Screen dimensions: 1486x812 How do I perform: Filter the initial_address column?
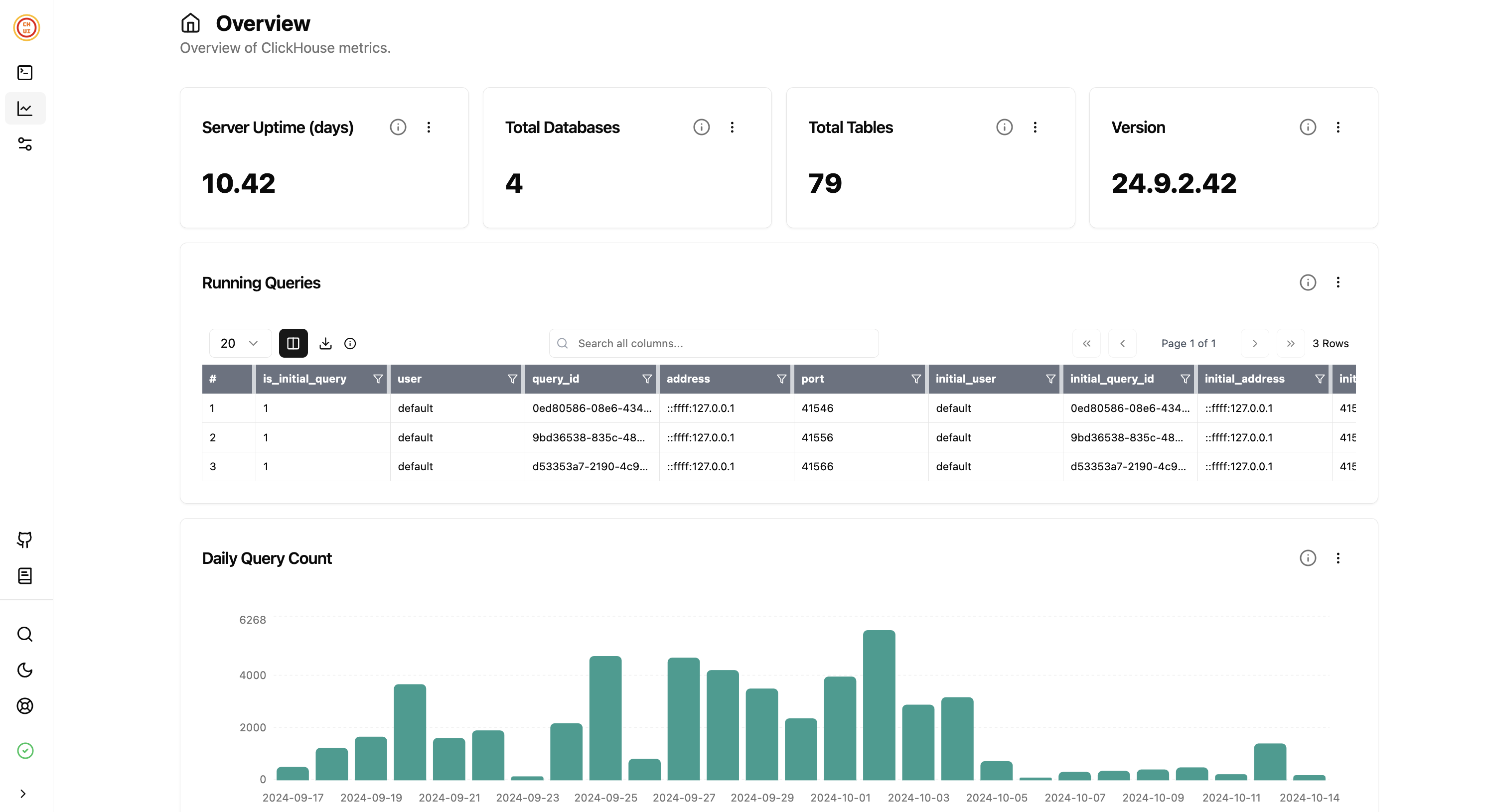[x=1319, y=379]
